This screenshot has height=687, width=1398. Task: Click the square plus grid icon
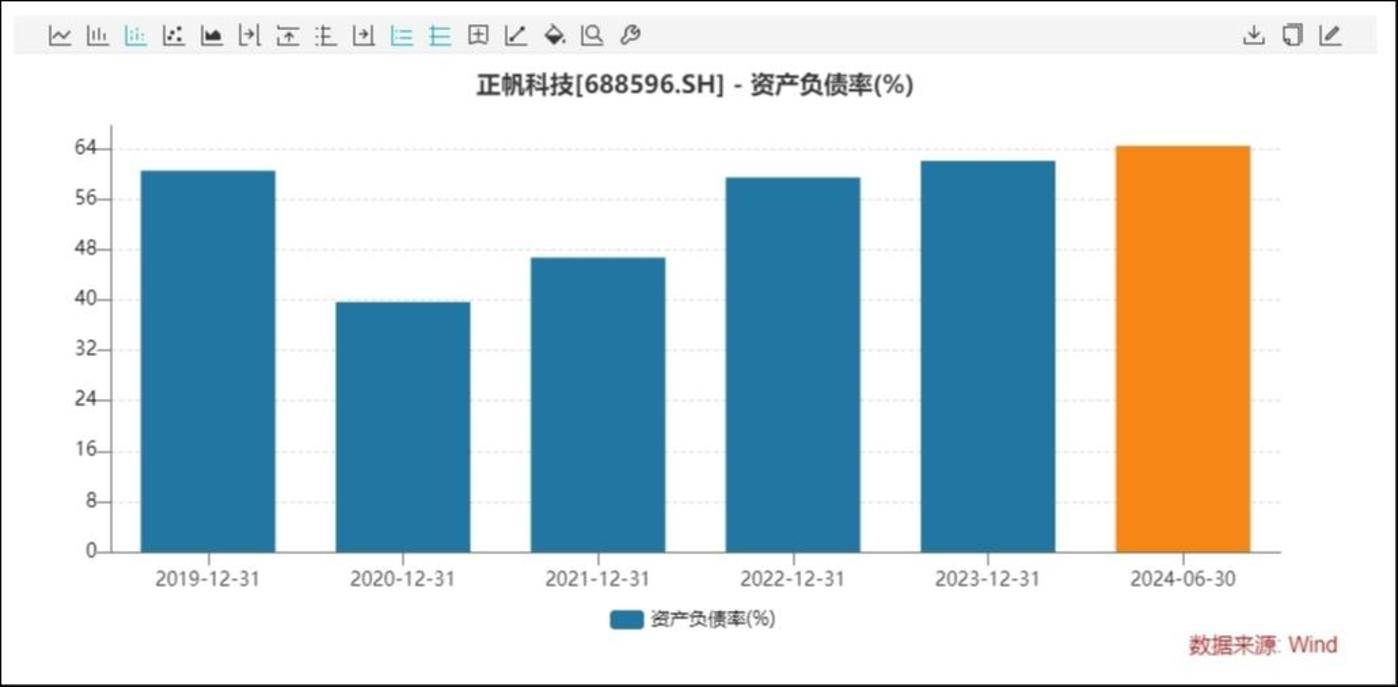tap(478, 36)
